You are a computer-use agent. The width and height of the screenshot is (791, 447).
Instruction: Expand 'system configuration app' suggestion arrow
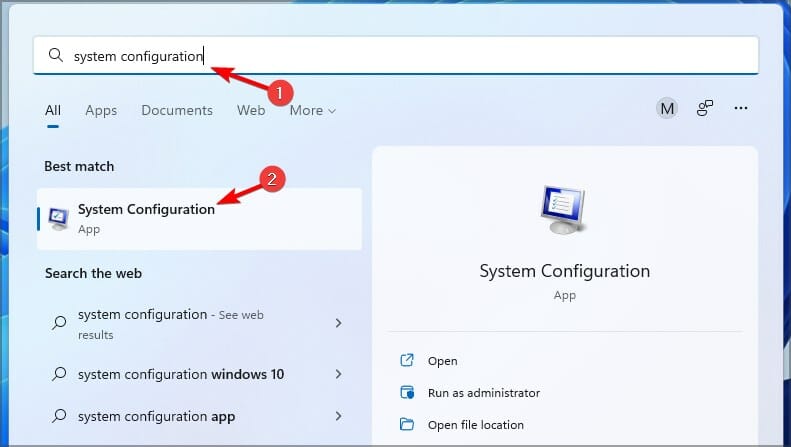click(x=338, y=416)
